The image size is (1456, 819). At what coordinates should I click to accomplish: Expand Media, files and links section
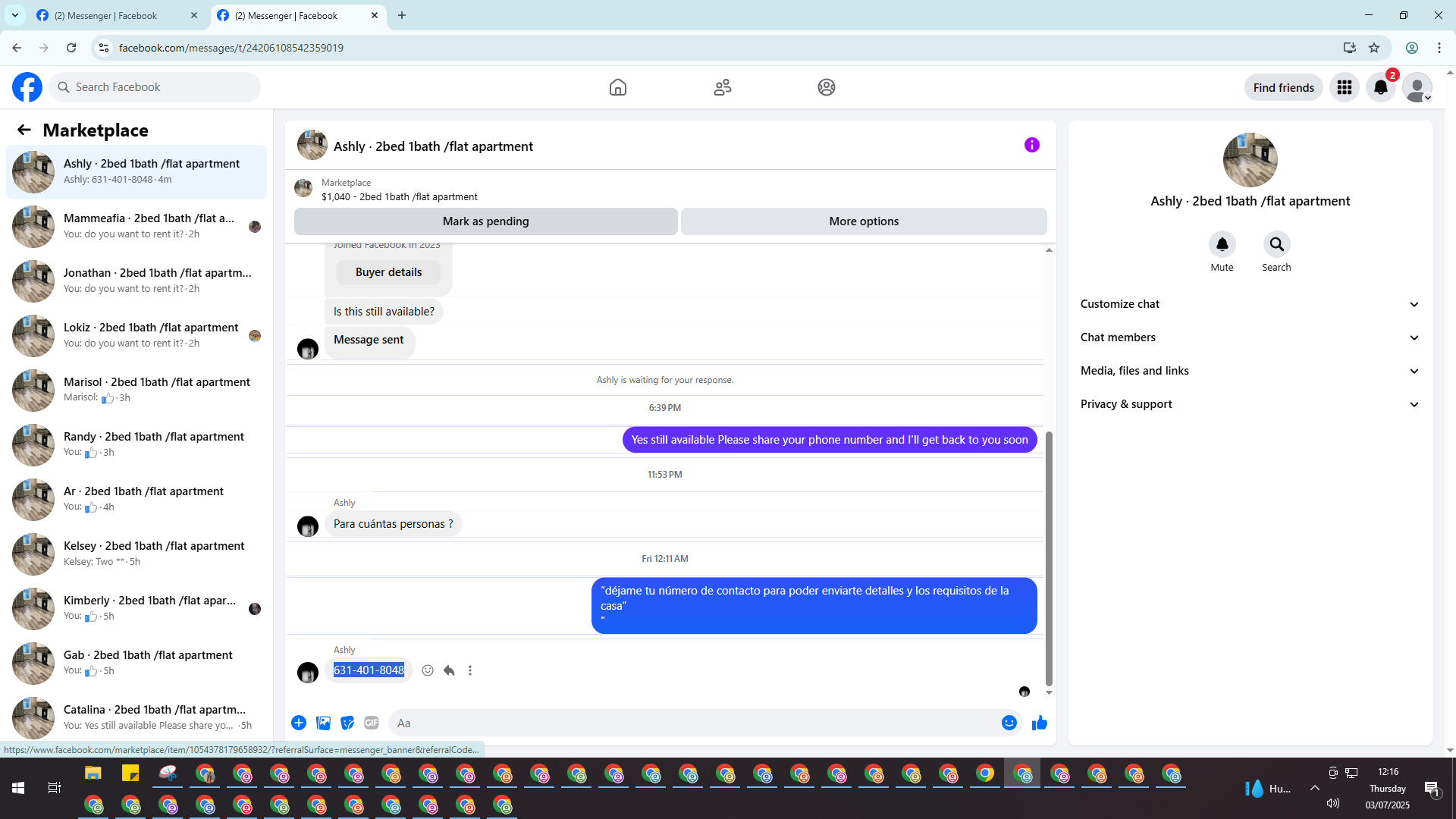pyautogui.click(x=1249, y=371)
